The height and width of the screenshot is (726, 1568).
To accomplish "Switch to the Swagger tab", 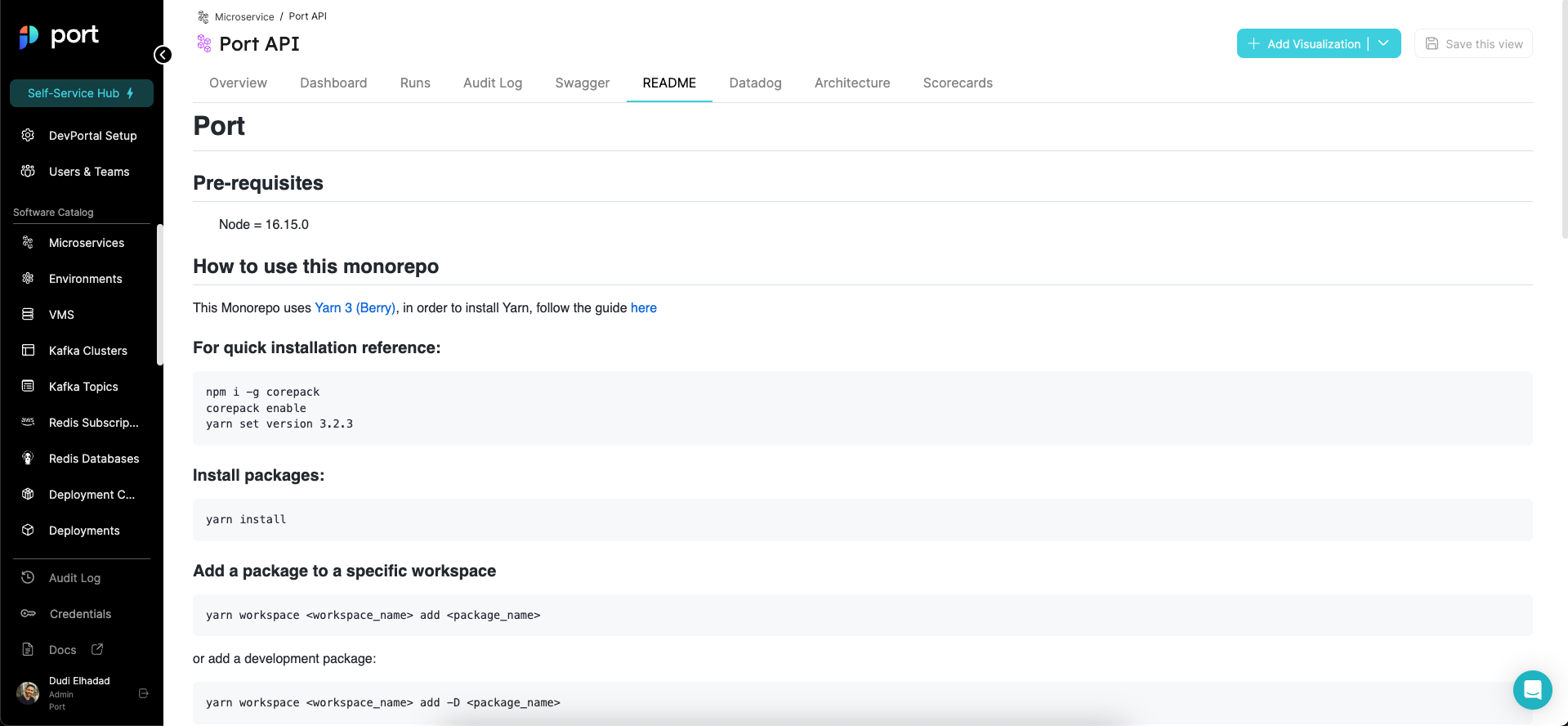I will [582, 83].
